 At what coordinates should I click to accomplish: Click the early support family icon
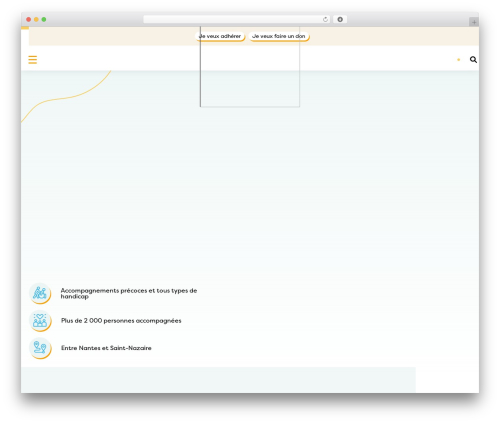click(x=40, y=293)
